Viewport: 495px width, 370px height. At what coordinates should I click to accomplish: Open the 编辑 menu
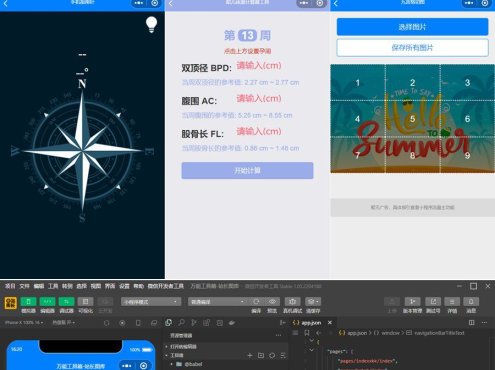click(39, 286)
